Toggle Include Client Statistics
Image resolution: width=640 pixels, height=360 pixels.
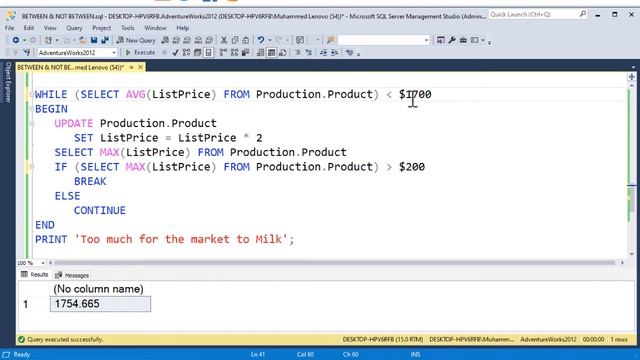[245, 53]
